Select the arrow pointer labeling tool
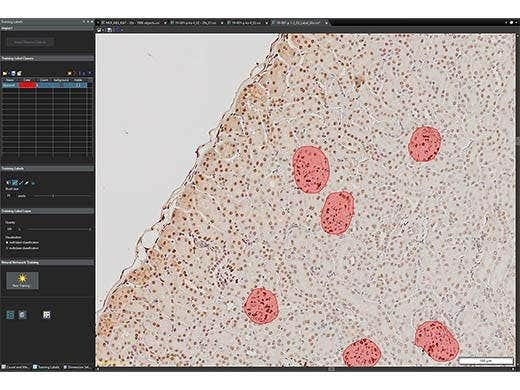This screenshot has height=390, width=520. (8, 183)
